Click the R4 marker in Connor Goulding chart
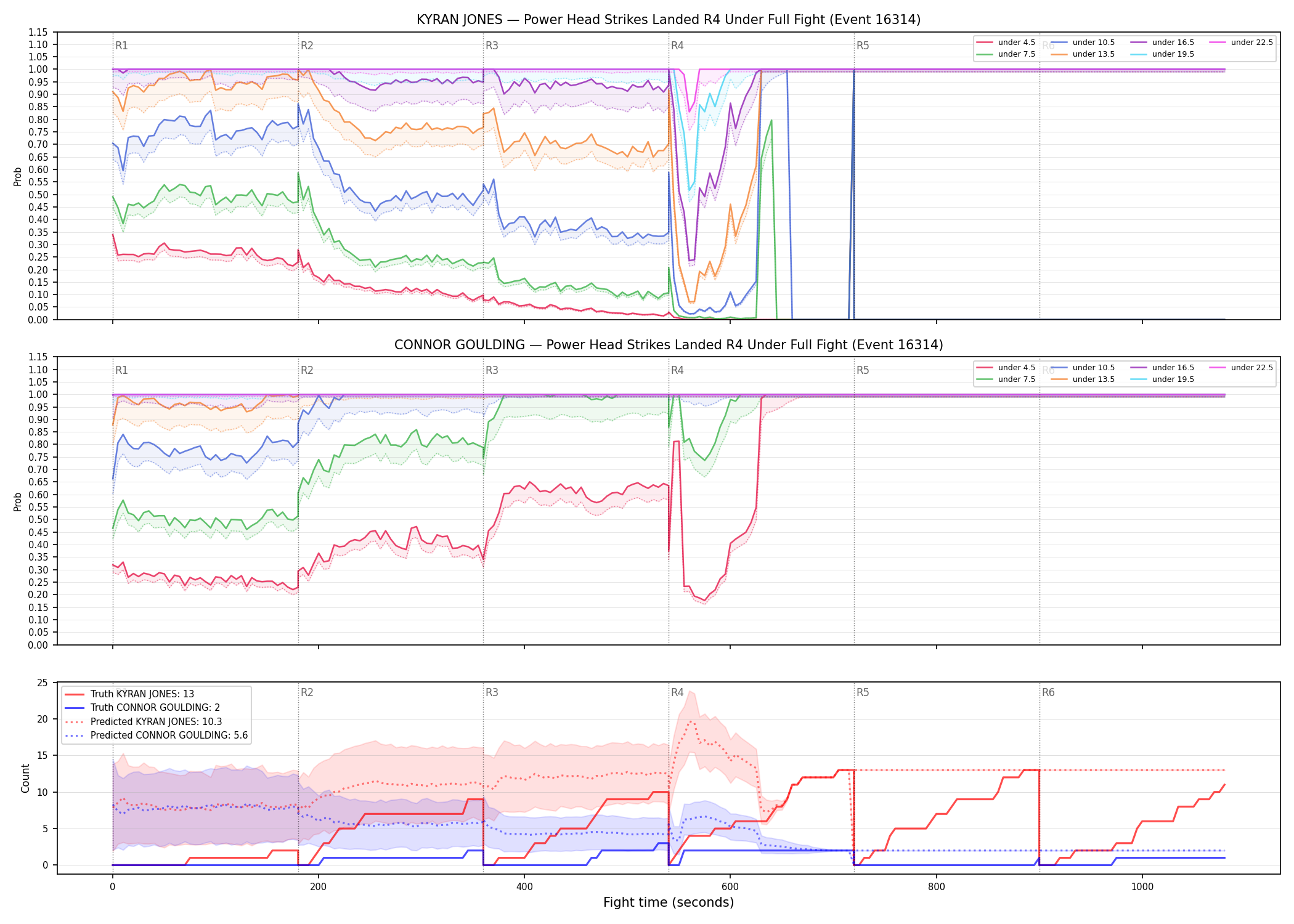The height and width of the screenshot is (924, 1294). 677,370
